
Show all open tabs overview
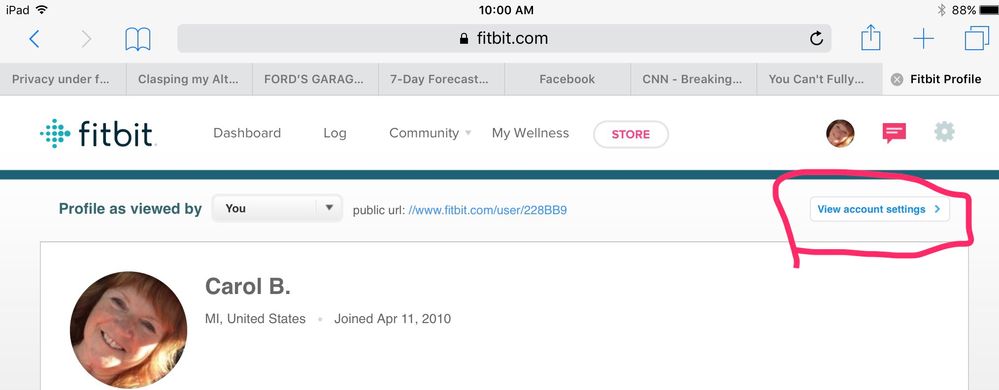pos(977,39)
